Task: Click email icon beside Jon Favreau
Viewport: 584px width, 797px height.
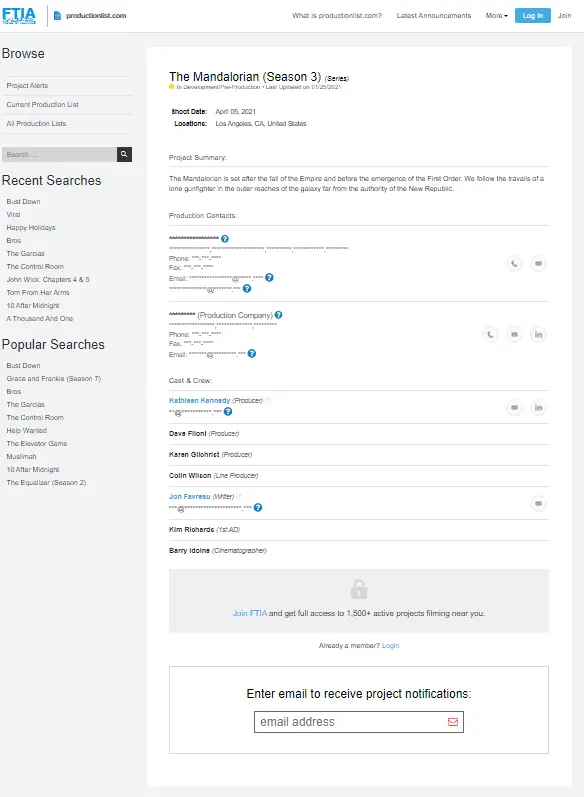Action: click(x=538, y=504)
